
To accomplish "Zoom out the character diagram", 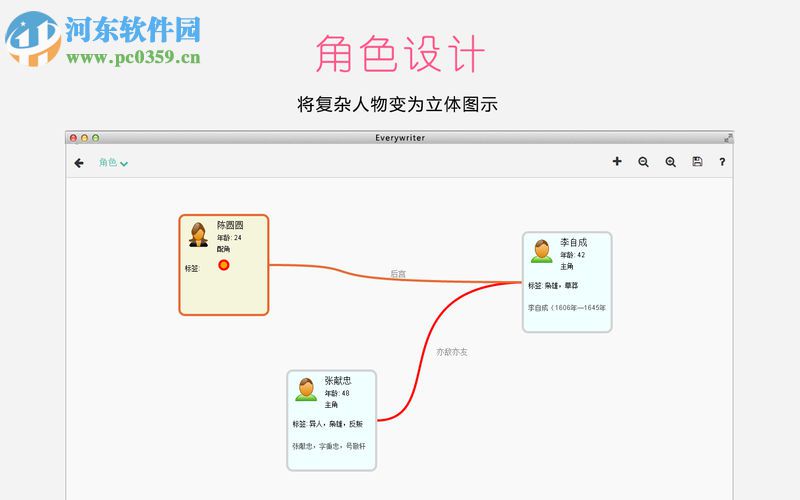I will [x=643, y=162].
